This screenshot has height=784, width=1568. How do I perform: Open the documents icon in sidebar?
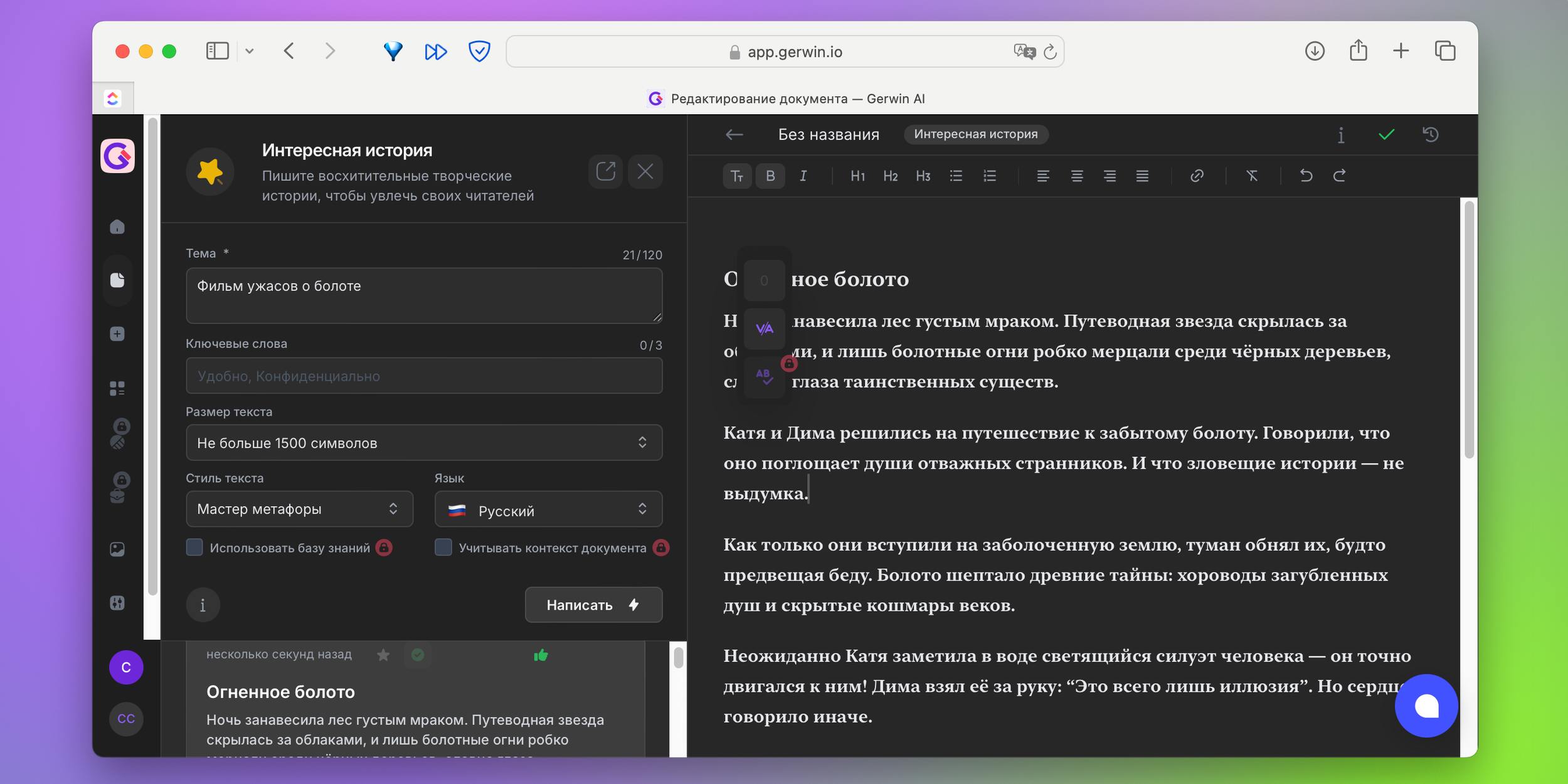coord(117,280)
